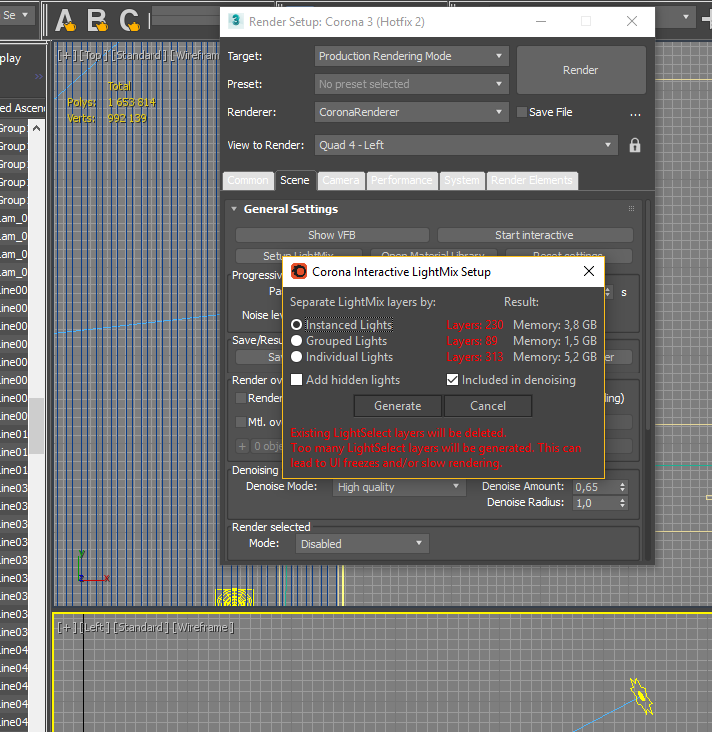The height and width of the screenshot is (732, 712).
Task: Minimize the Render Setup window
Action: point(541,21)
